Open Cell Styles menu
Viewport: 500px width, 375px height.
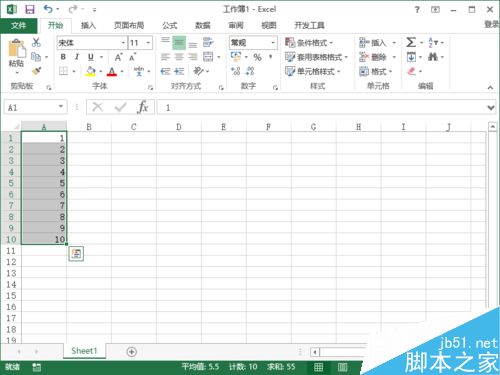coord(313,71)
